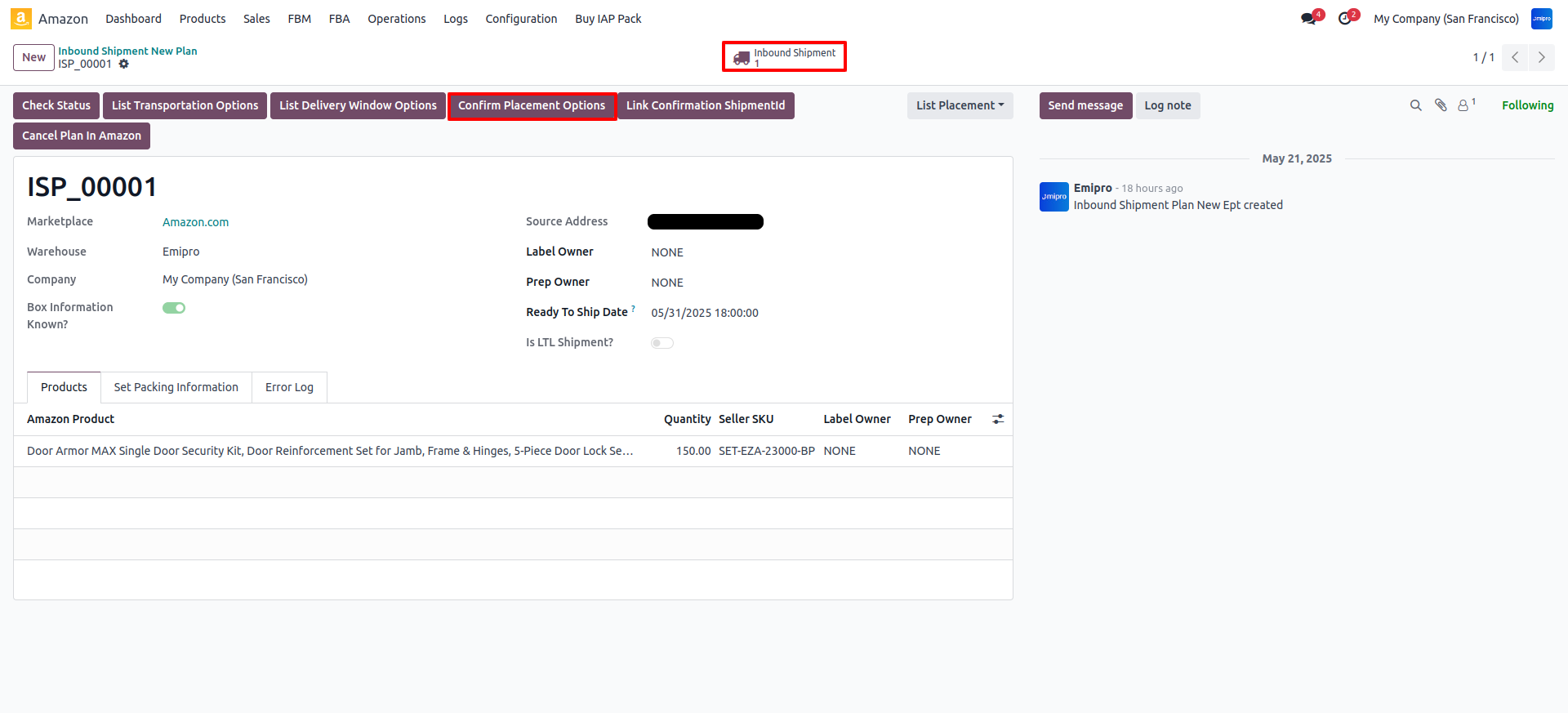Follow the Amazon.com marketplace link
The image size is (1568, 713).
pyautogui.click(x=195, y=222)
